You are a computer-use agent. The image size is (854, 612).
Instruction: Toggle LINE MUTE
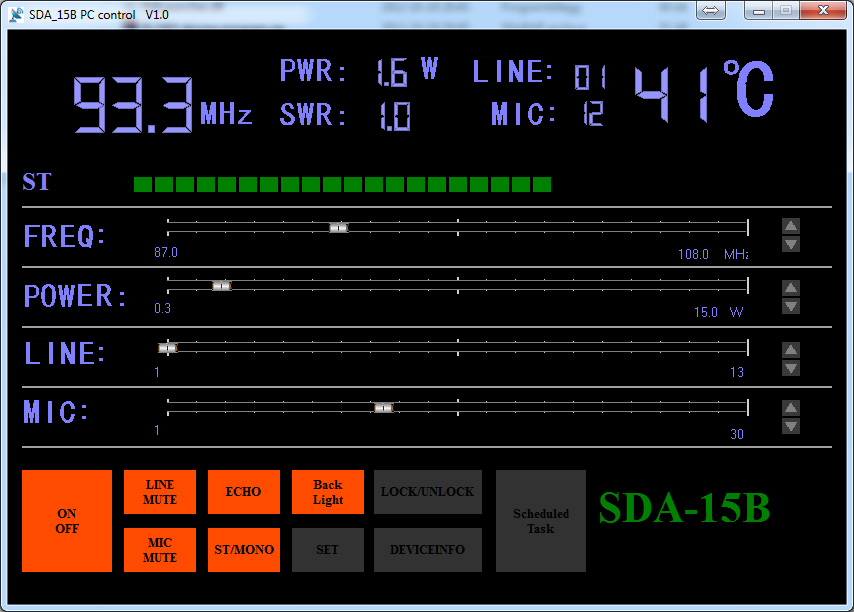160,492
